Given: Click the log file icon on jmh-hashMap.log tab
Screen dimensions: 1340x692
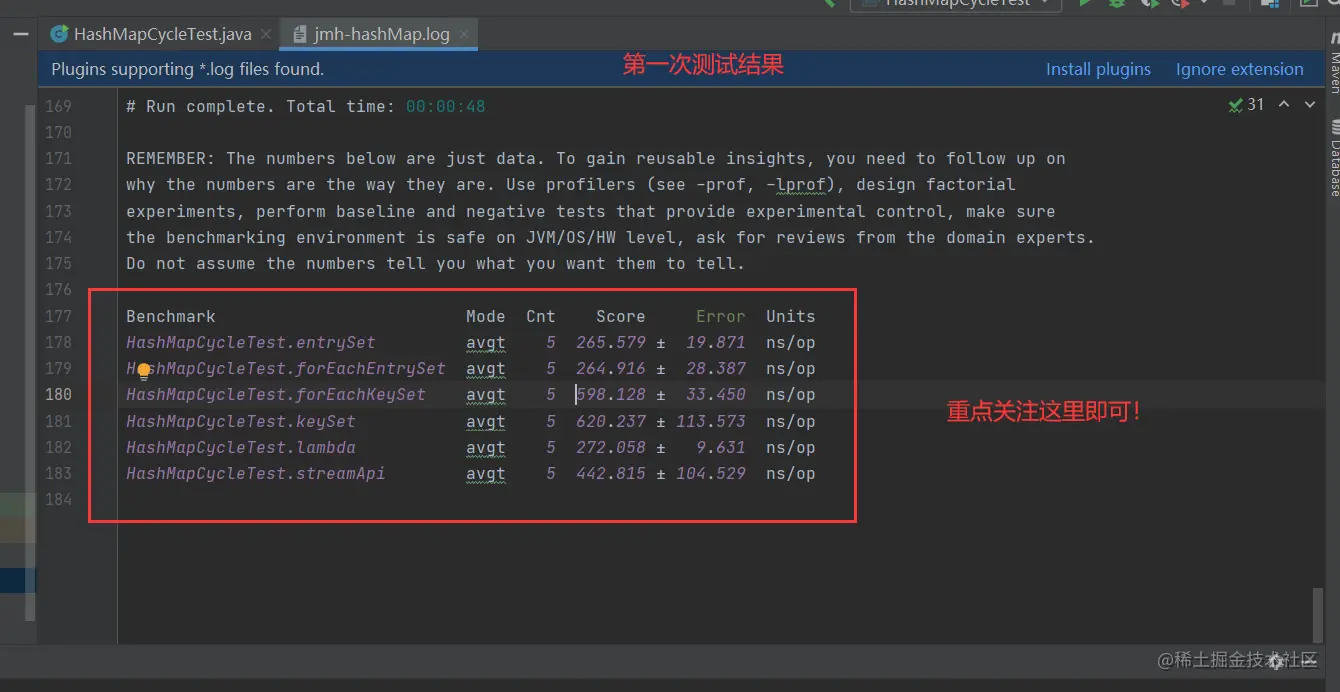Looking at the screenshot, I should click(299, 34).
